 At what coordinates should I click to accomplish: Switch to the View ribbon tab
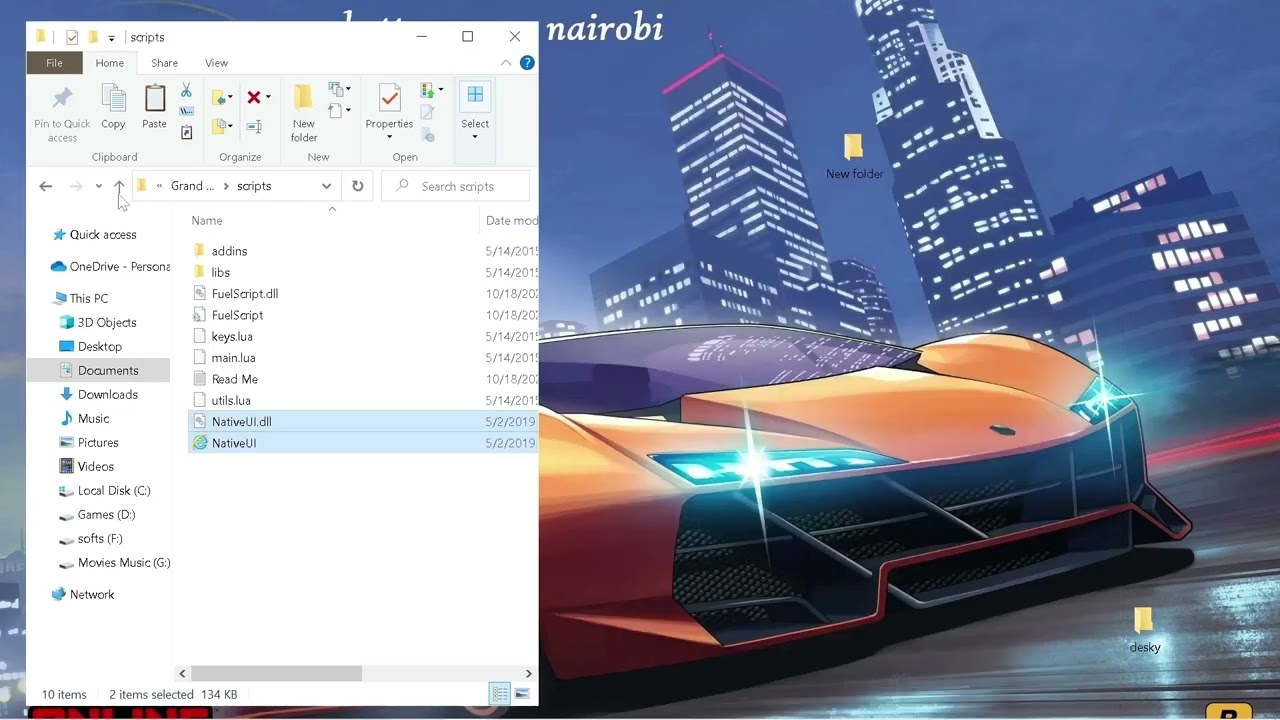216,63
